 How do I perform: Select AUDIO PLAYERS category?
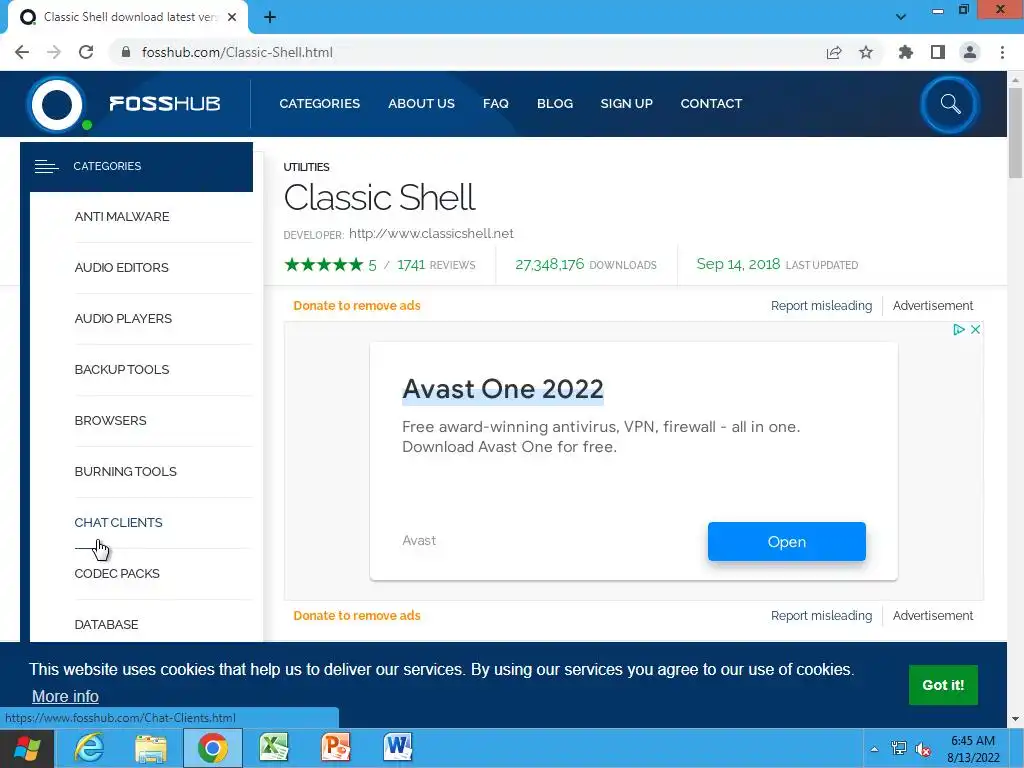coord(123,319)
